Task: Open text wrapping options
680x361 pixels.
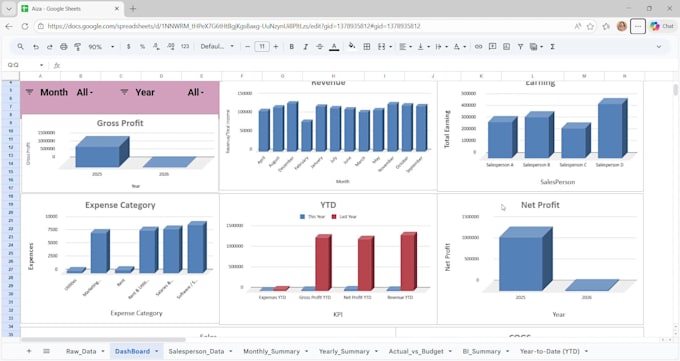Action: [441, 46]
